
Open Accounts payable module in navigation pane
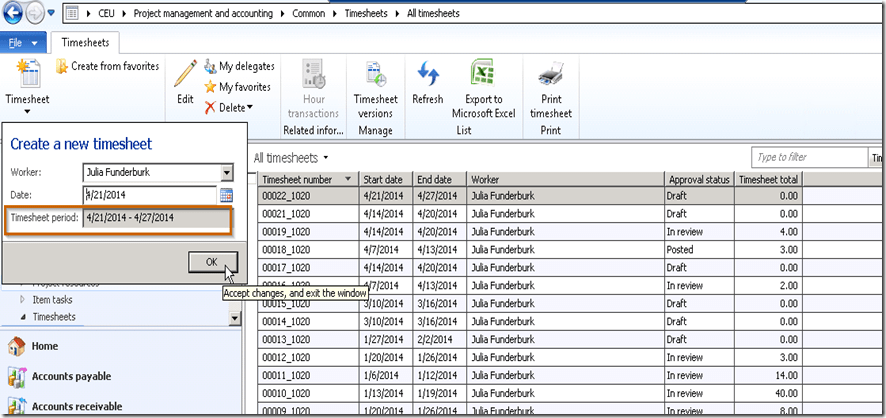click(x=71, y=377)
